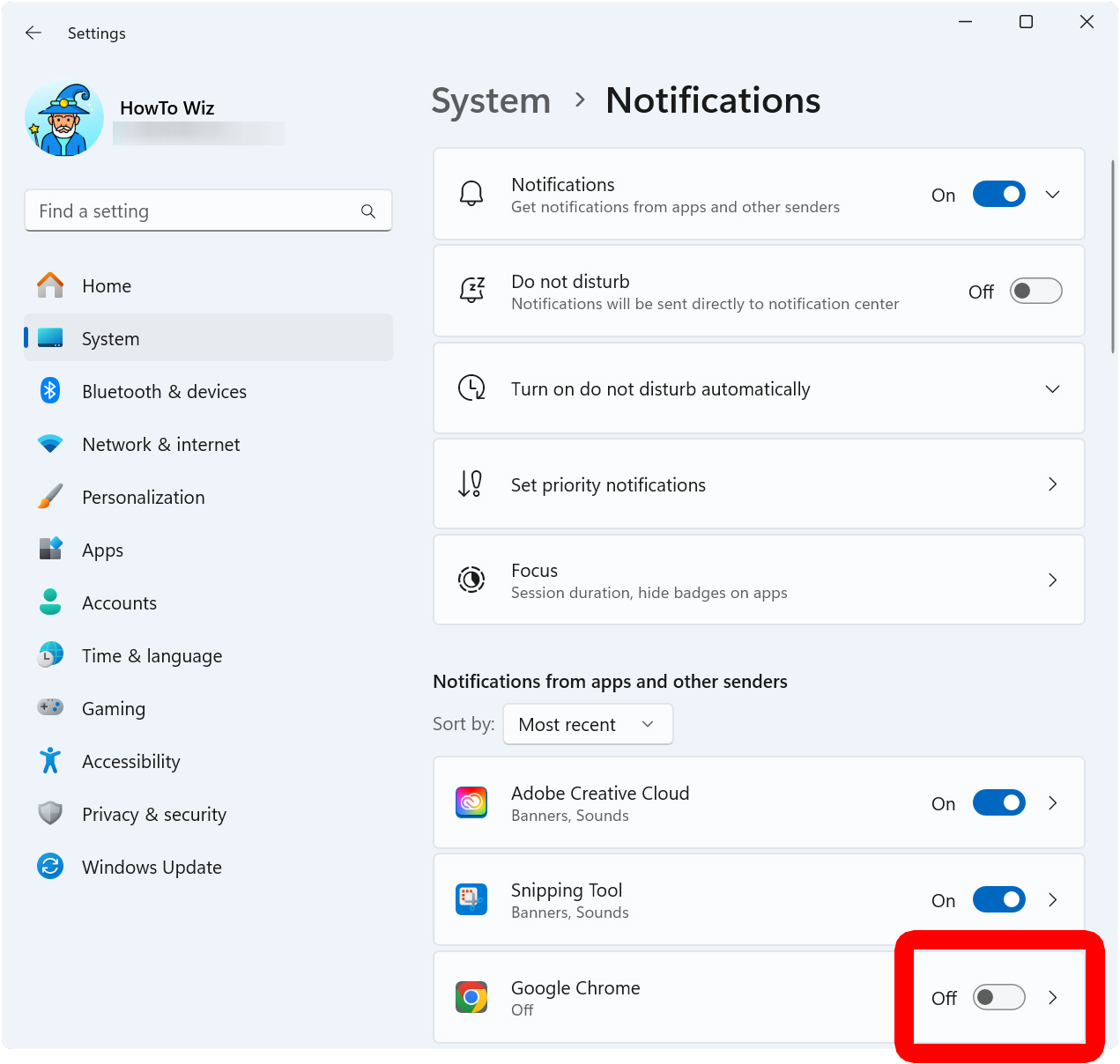Open Focus session settings
The height and width of the screenshot is (1064, 1120).
pos(758,580)
